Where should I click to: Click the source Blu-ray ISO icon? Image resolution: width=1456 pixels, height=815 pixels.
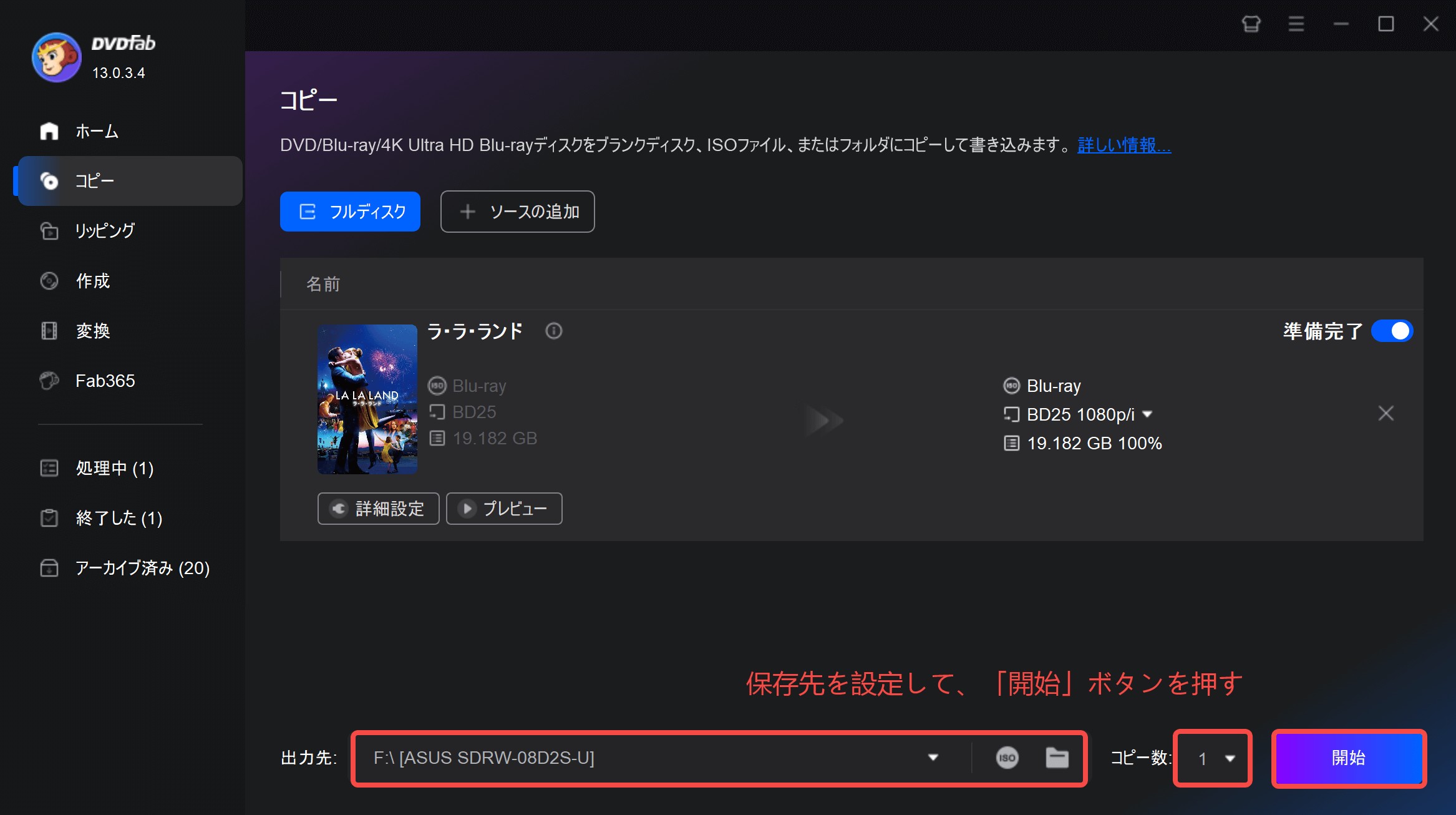(437, 386)
